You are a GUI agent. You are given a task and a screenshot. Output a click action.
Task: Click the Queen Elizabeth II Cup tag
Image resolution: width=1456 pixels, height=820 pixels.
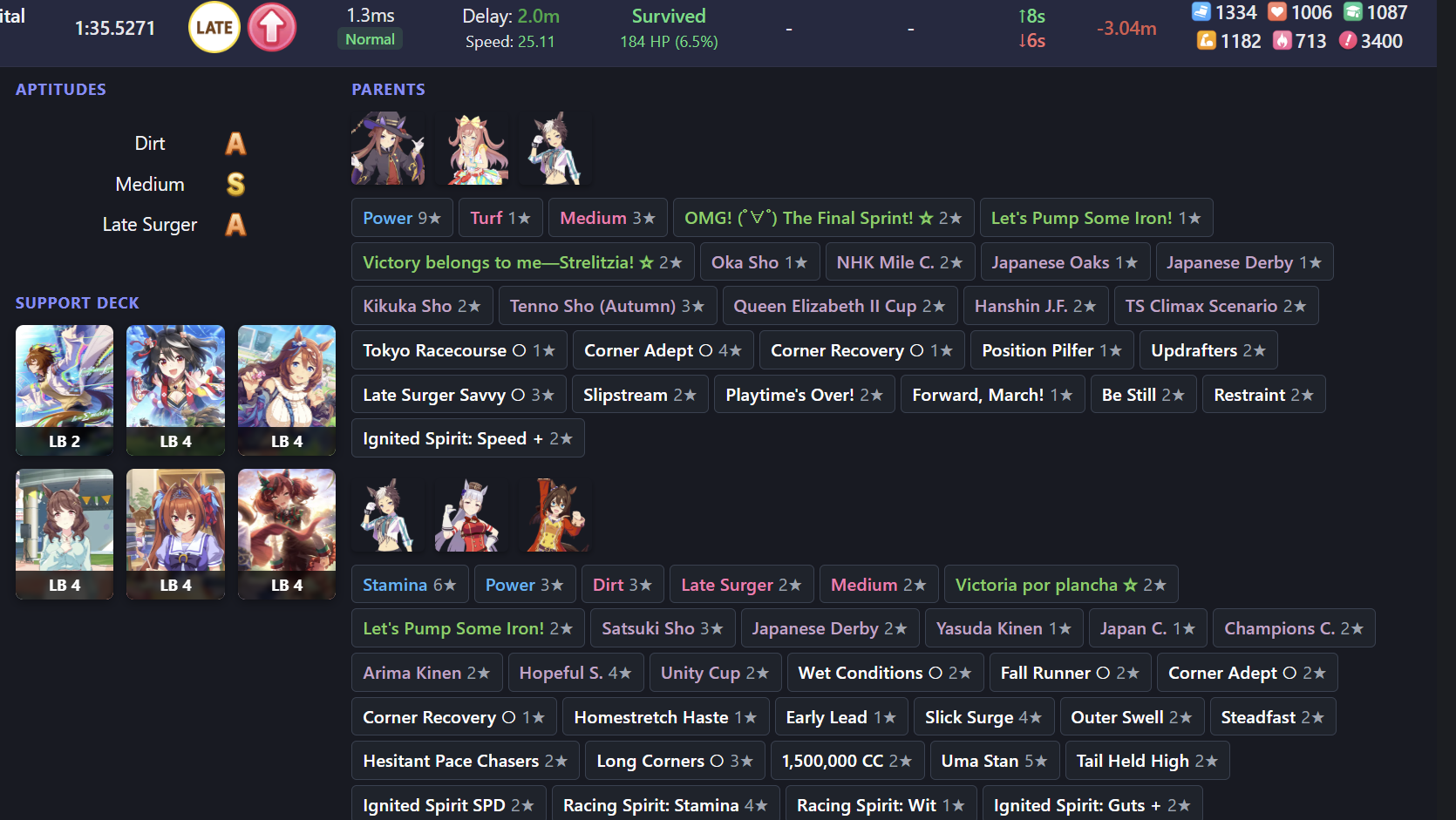(840, 306)
